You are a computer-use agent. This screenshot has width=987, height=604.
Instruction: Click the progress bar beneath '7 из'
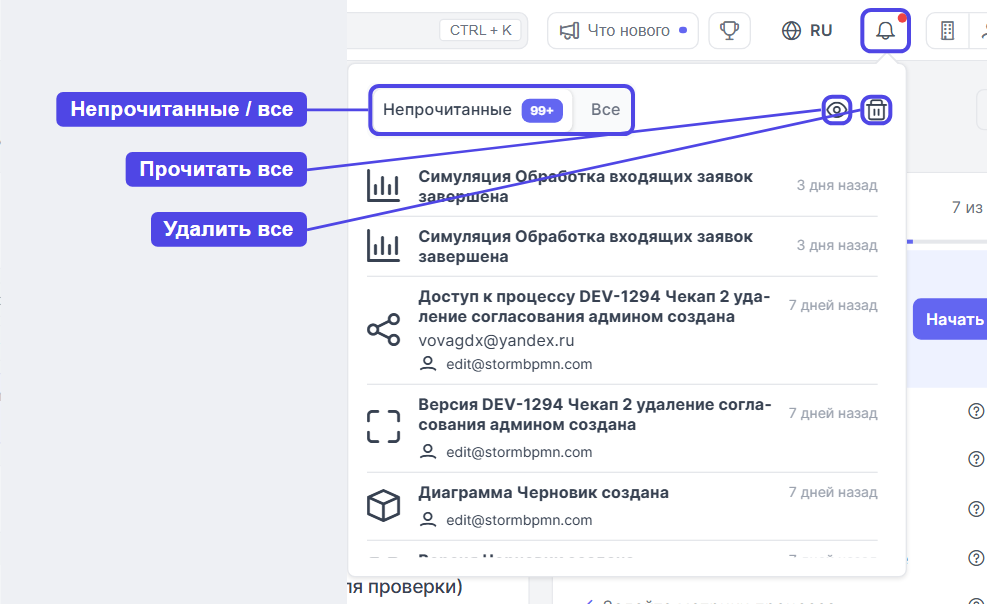click(947, 242)
